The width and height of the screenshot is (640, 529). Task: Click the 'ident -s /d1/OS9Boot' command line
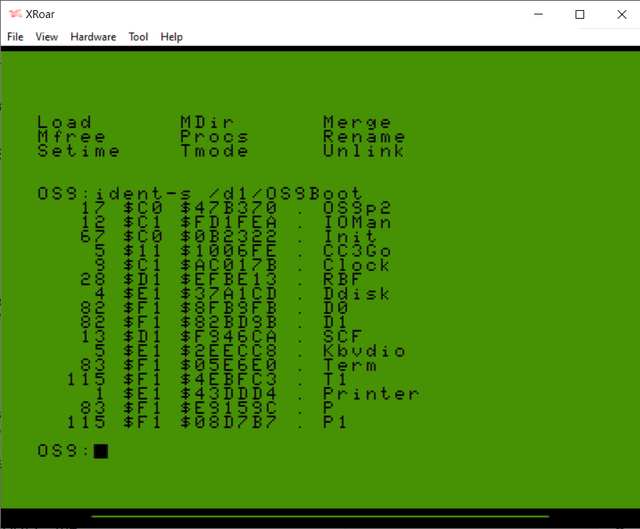tap(229, 193)
